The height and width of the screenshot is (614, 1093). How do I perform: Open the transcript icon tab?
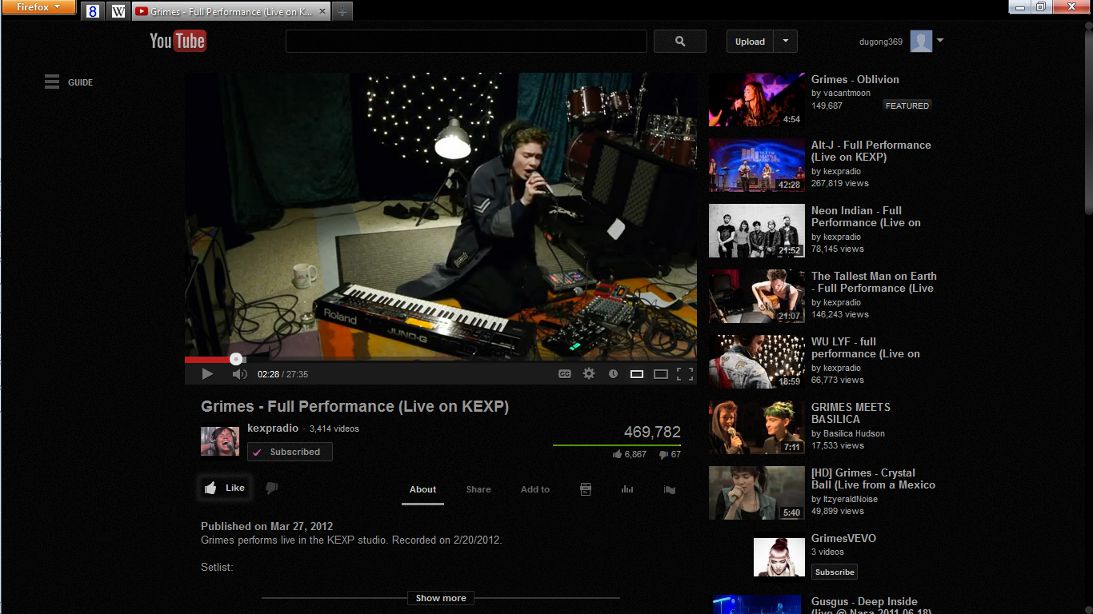tap(586, 489)
